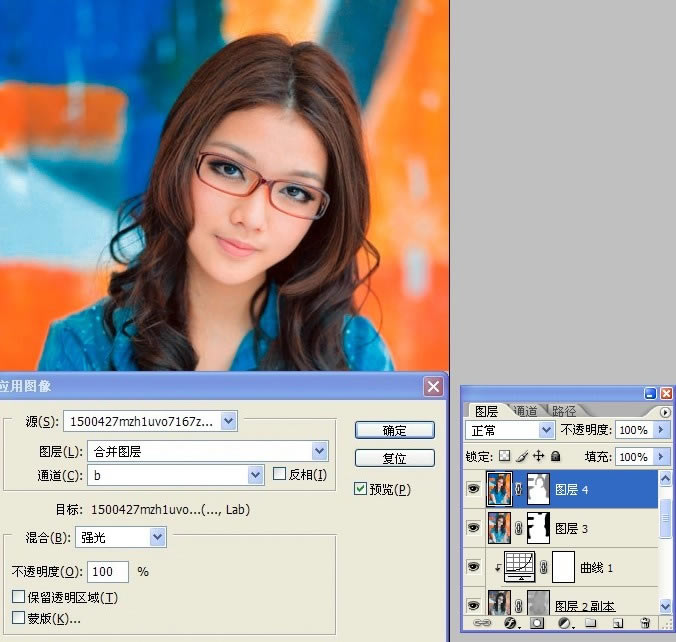The image size is (676, 642).
Task: Click the 复位 button
Action: click(394, 458)
